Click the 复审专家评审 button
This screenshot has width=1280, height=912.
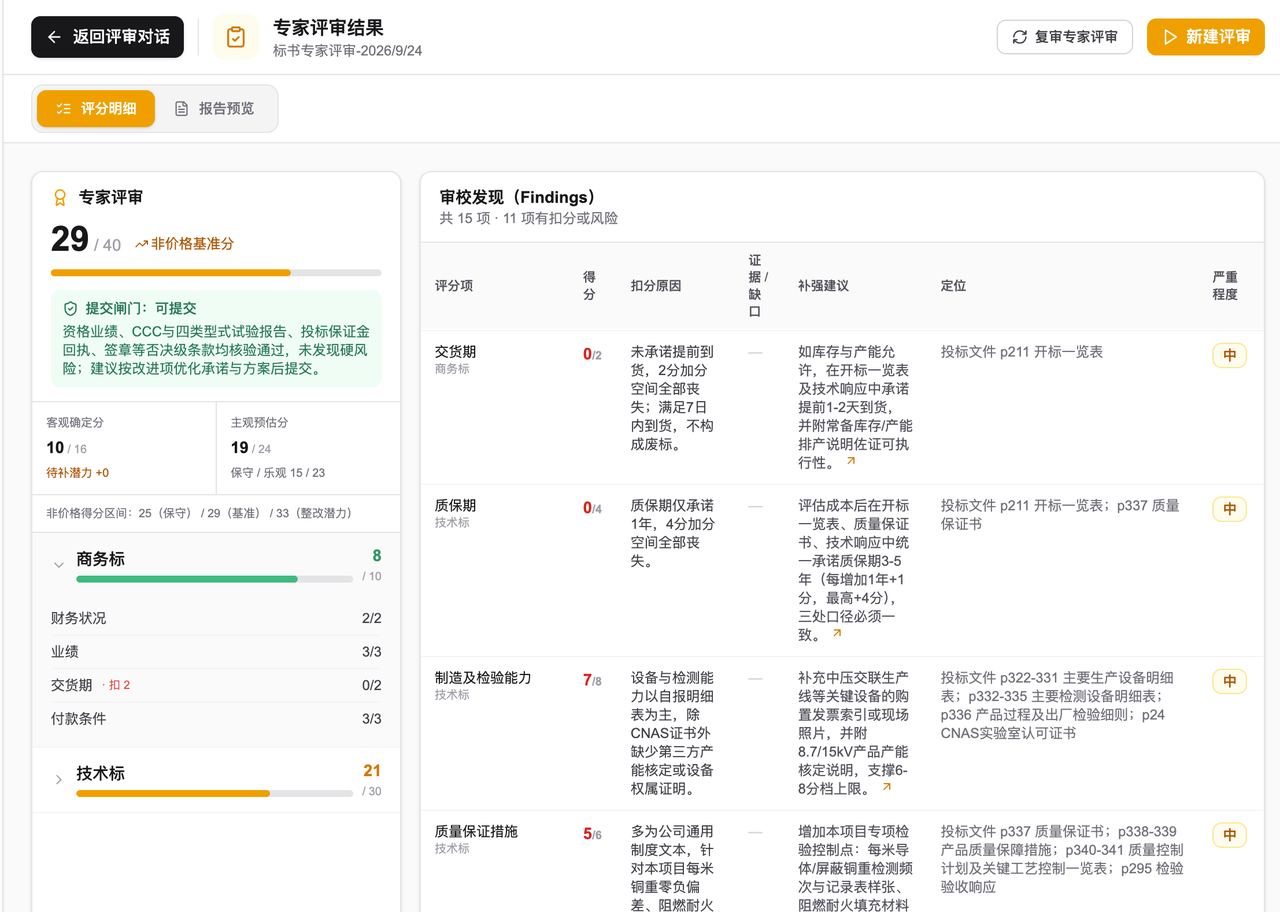click(x=1064, y=37)
